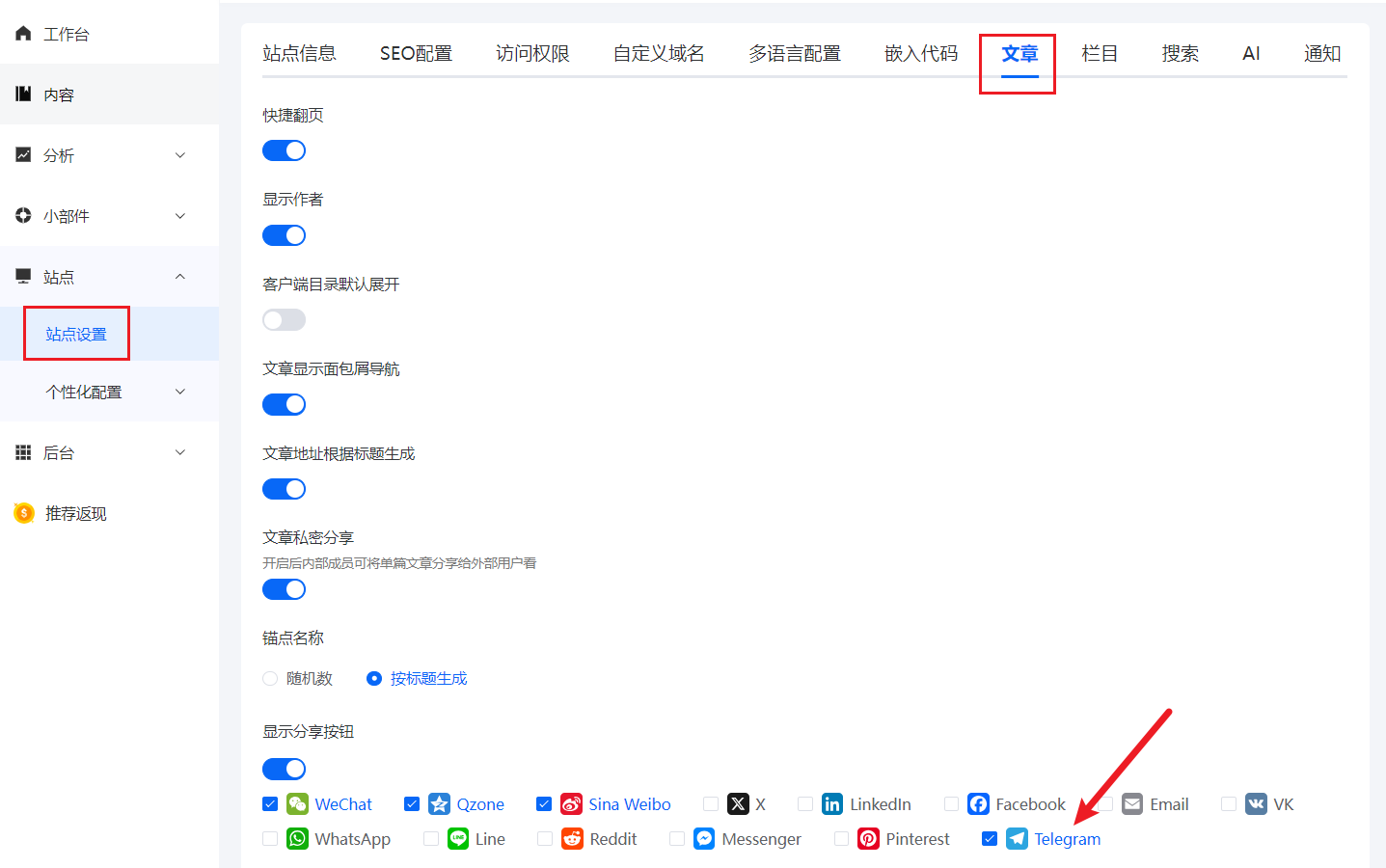Switch to the SEO配置 tab
Screen dimensions: 1386x868
(x=416, y=53)
